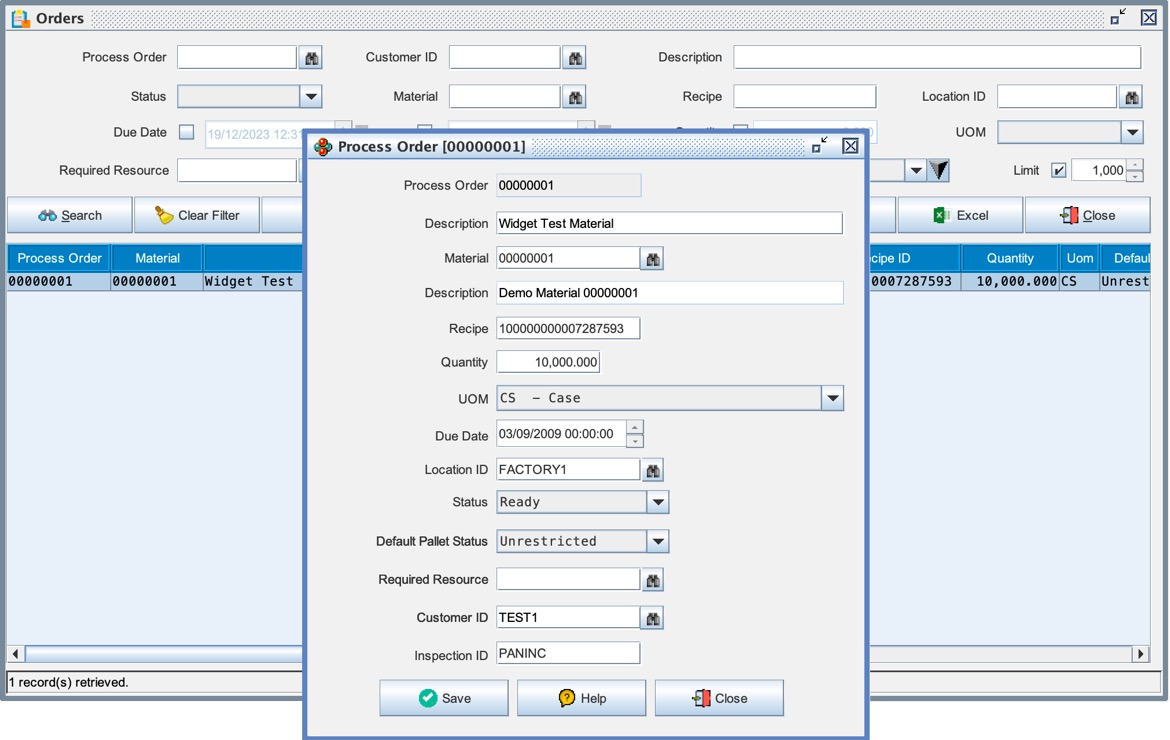Click the Process Order column header
The image size is (1170, 740).
pyautogui.click(x=59, y=258)
